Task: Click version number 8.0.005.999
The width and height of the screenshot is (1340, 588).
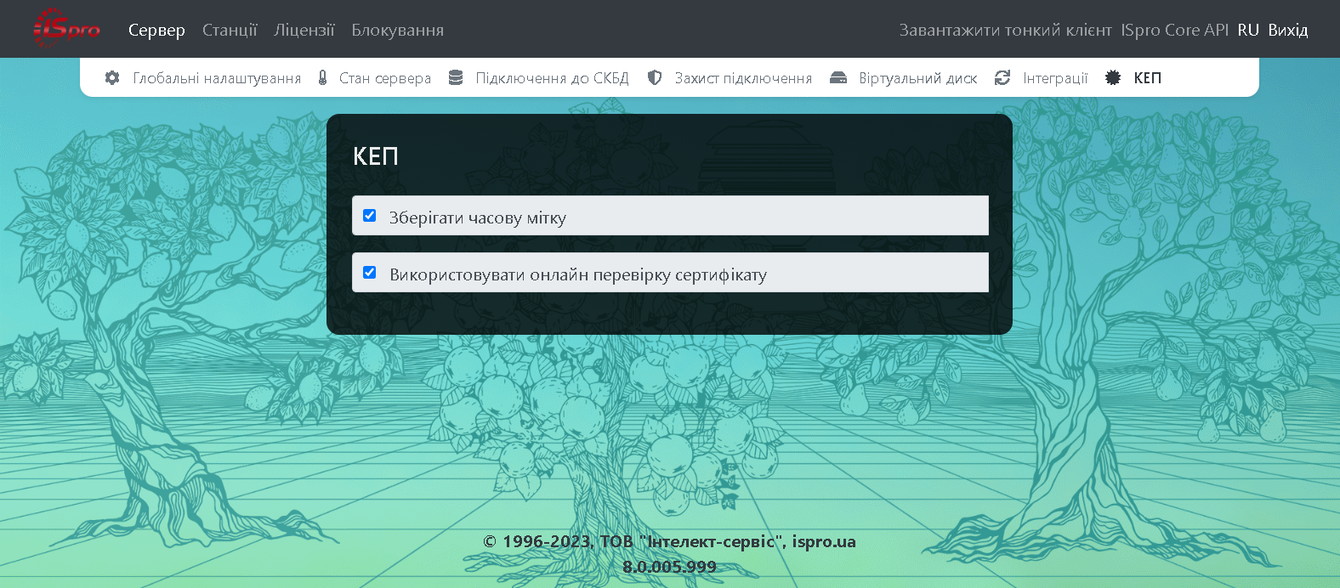Action: coord(669,567)
